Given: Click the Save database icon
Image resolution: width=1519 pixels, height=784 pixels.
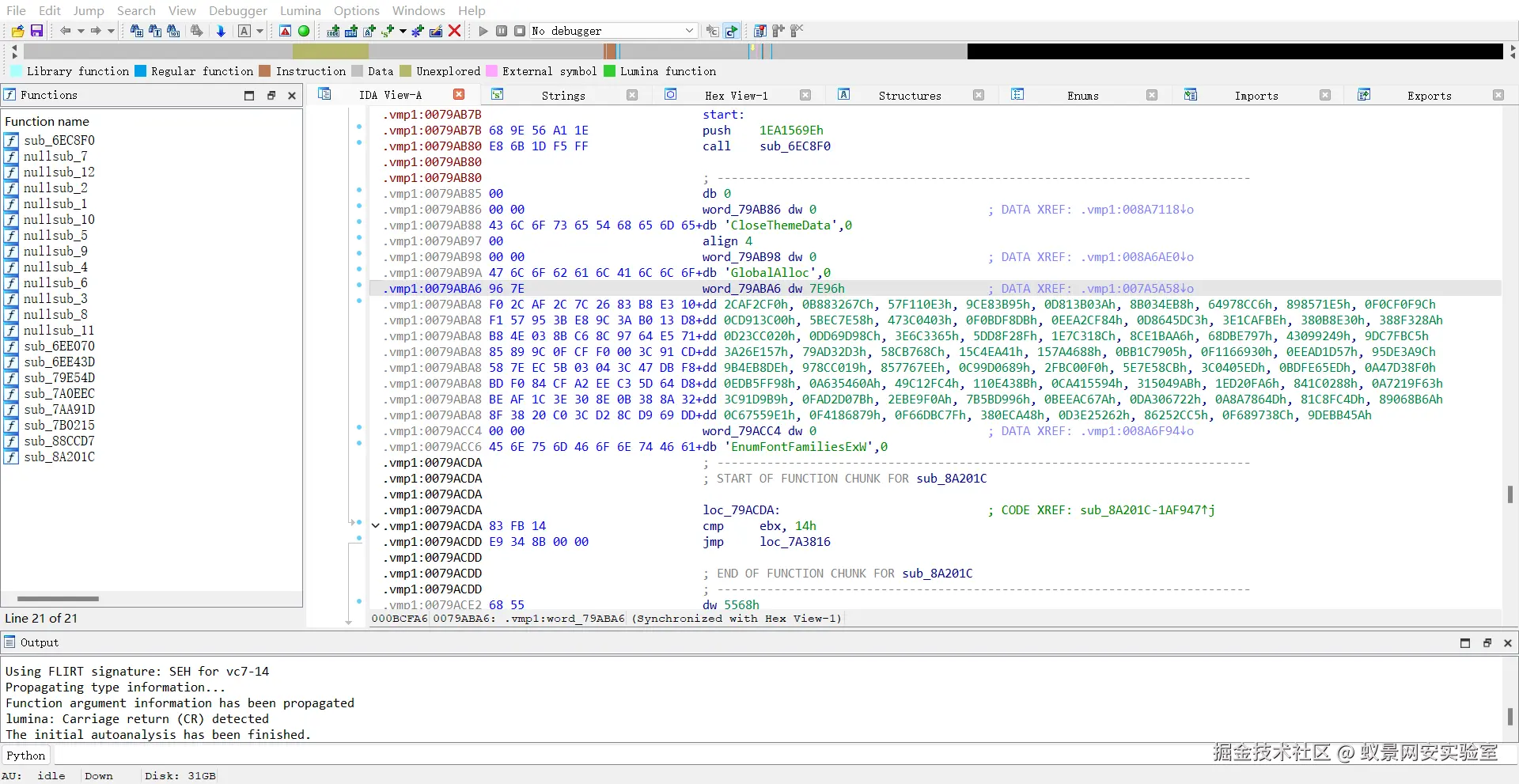Looking at the screenshot, I should (x=36, y=31).
